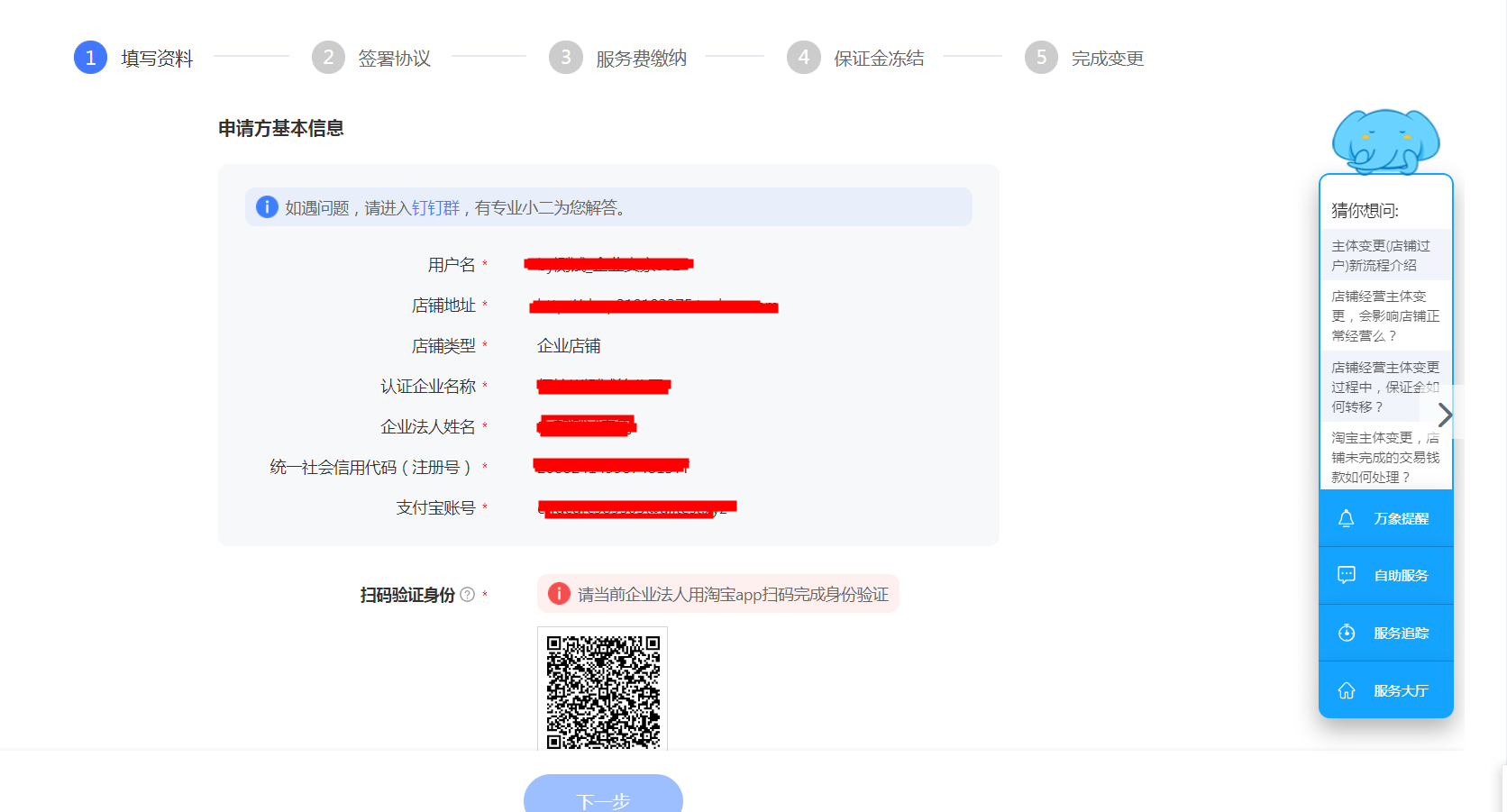Click the red warning icon near 企业法人
1507x812 pixels.
click(559, 594)
